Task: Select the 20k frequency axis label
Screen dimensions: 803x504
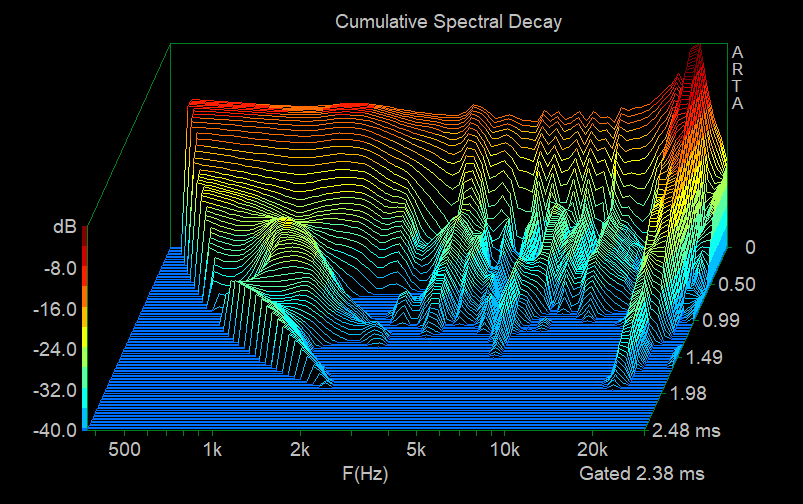Action: point(594,450)
